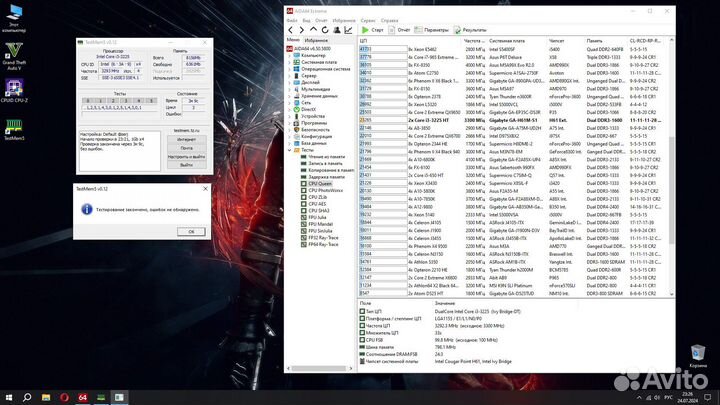Click the horizontal scrollbar under the AIDA64 tree
The height and width of the screenshot is (405, 720).
tap(319, 368)
